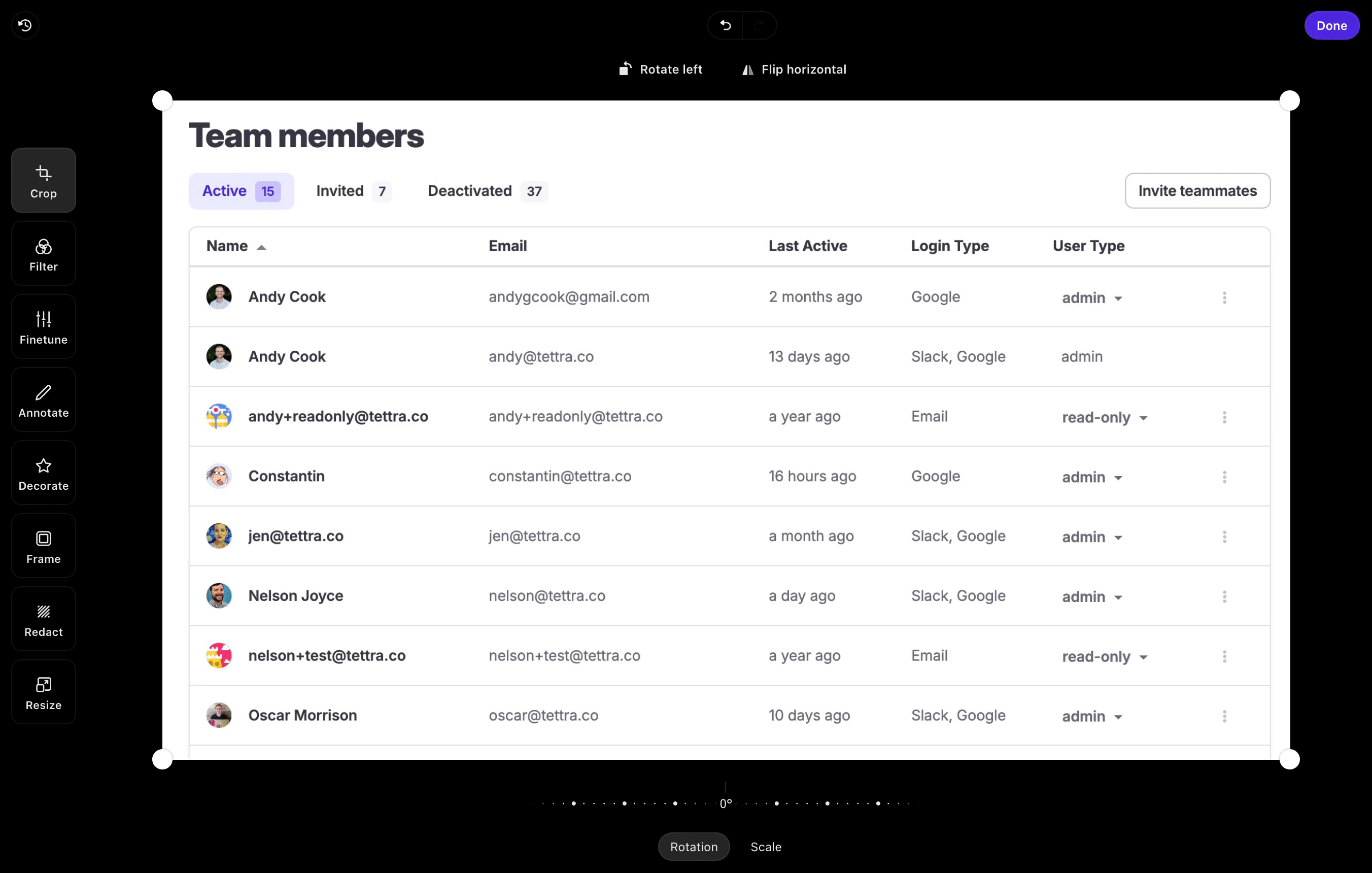Click the undo arrow button
Viewport: 1372px width, 873px height.
click(725, 25)
